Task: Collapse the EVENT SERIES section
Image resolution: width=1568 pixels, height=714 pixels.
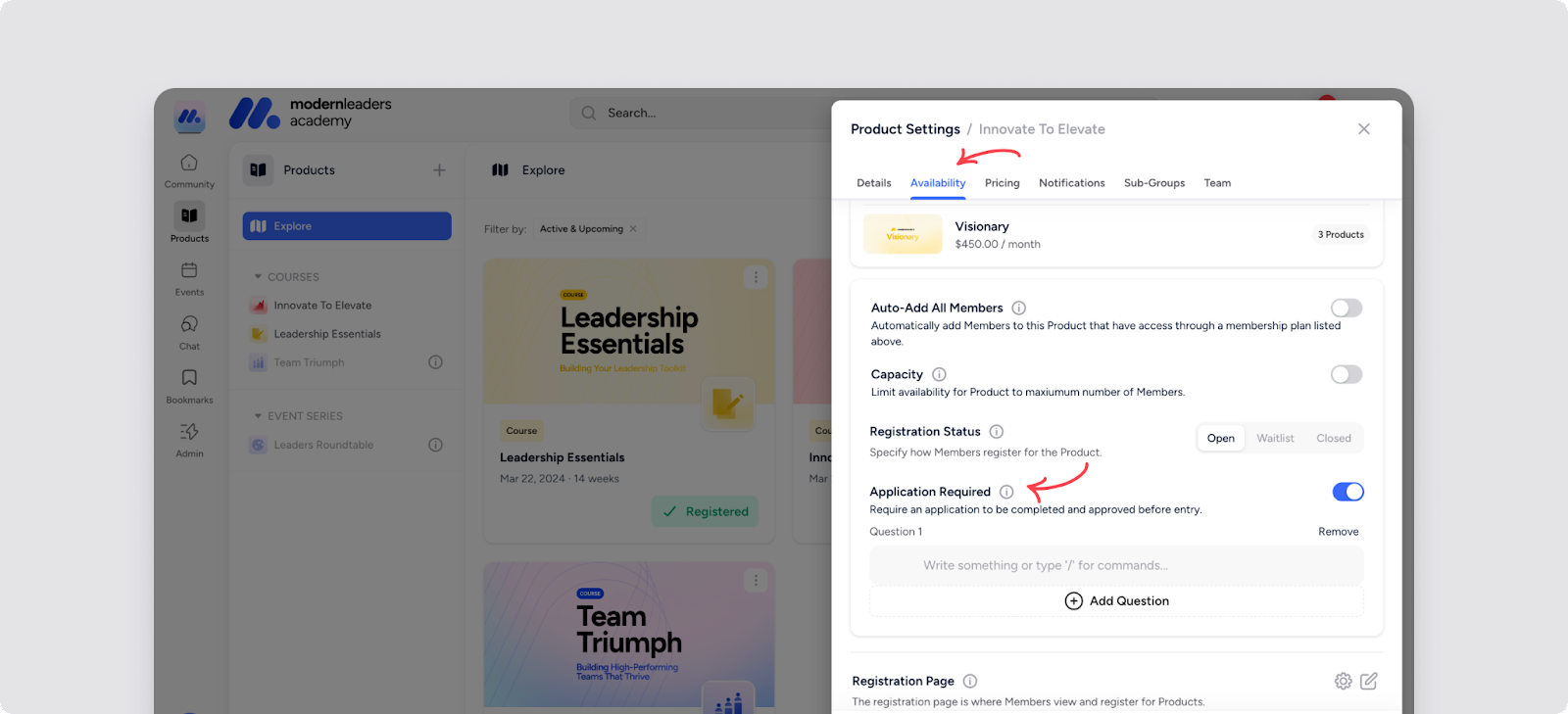Action: (258, 416)
